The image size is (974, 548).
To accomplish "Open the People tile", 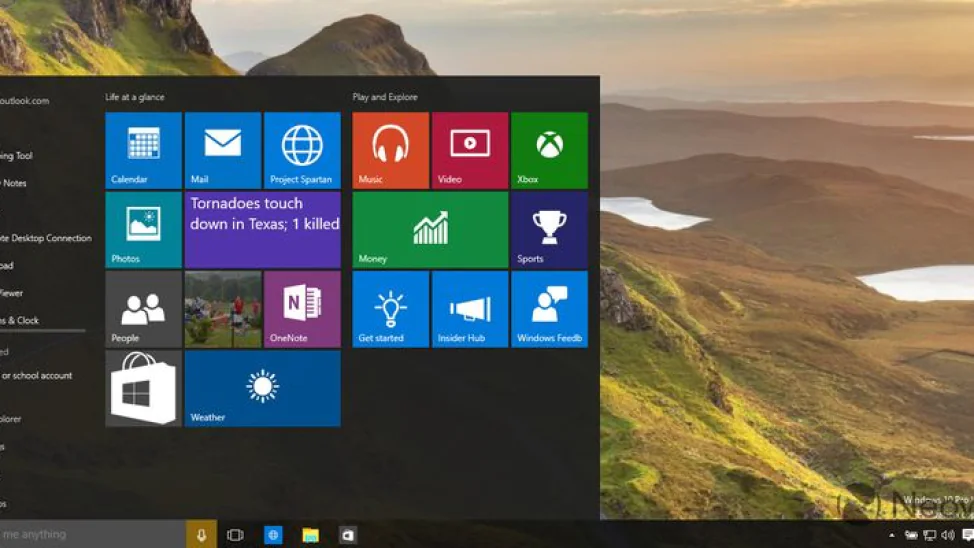I will 143,309.
